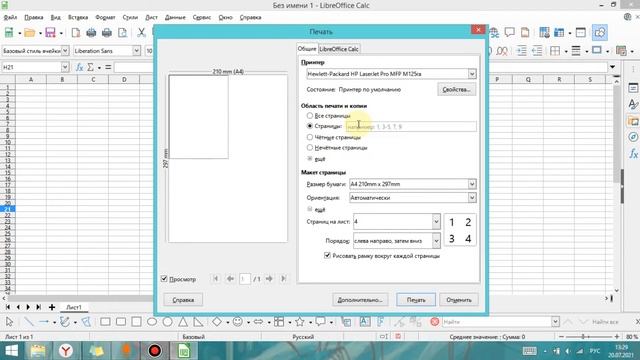
Task: Click the Print toolbar icon
Action: (107, 33)
